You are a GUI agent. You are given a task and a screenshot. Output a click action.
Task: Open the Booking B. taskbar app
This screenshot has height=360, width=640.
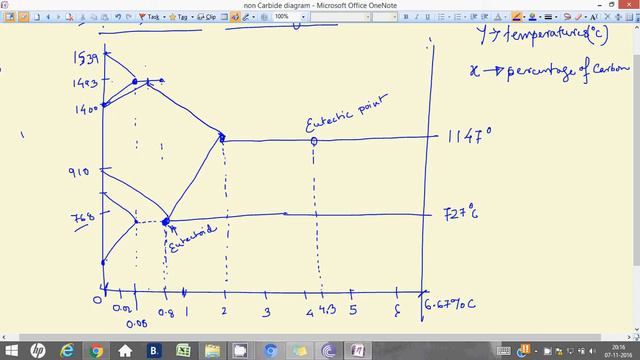coord(154,351)
